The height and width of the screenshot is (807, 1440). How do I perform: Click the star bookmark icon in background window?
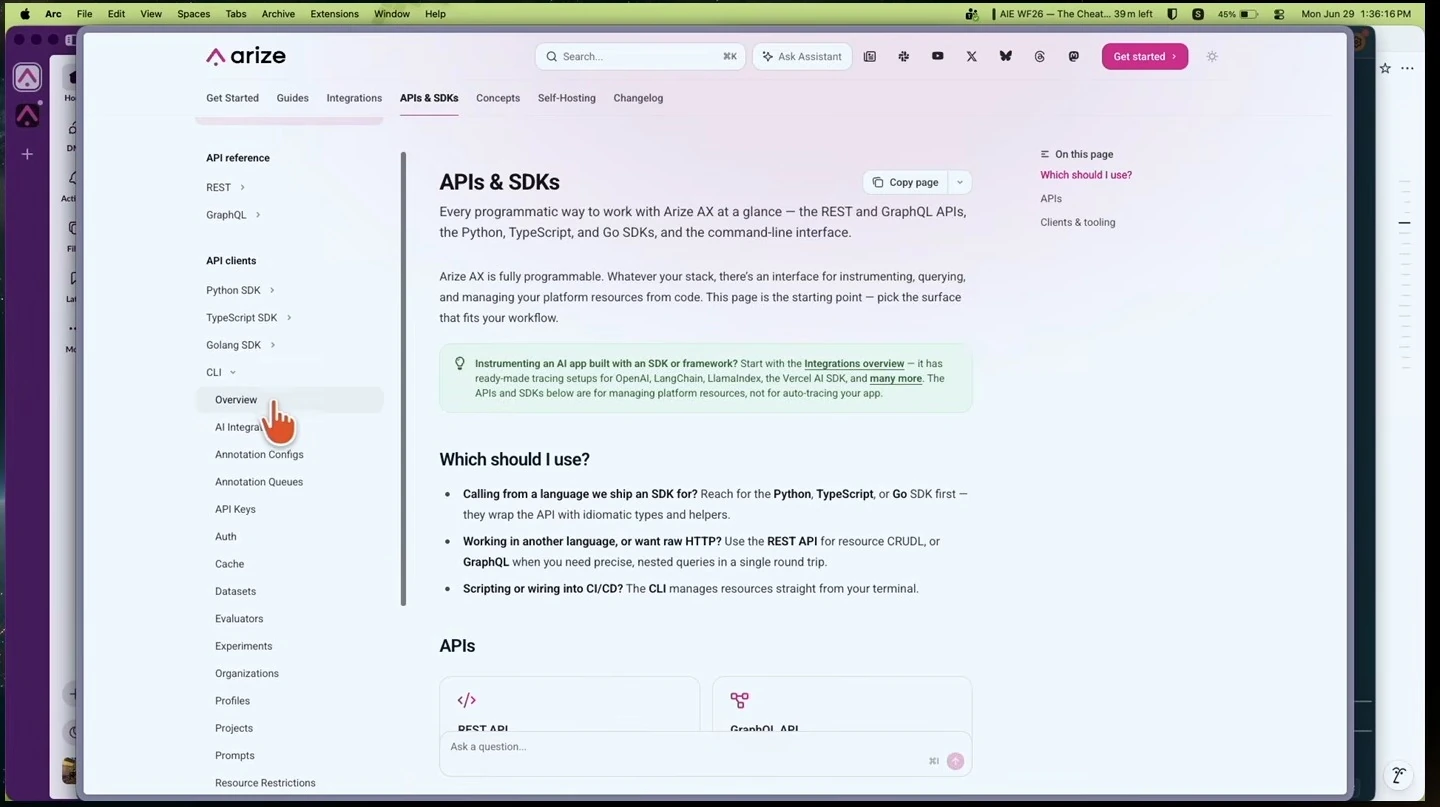1385,68
